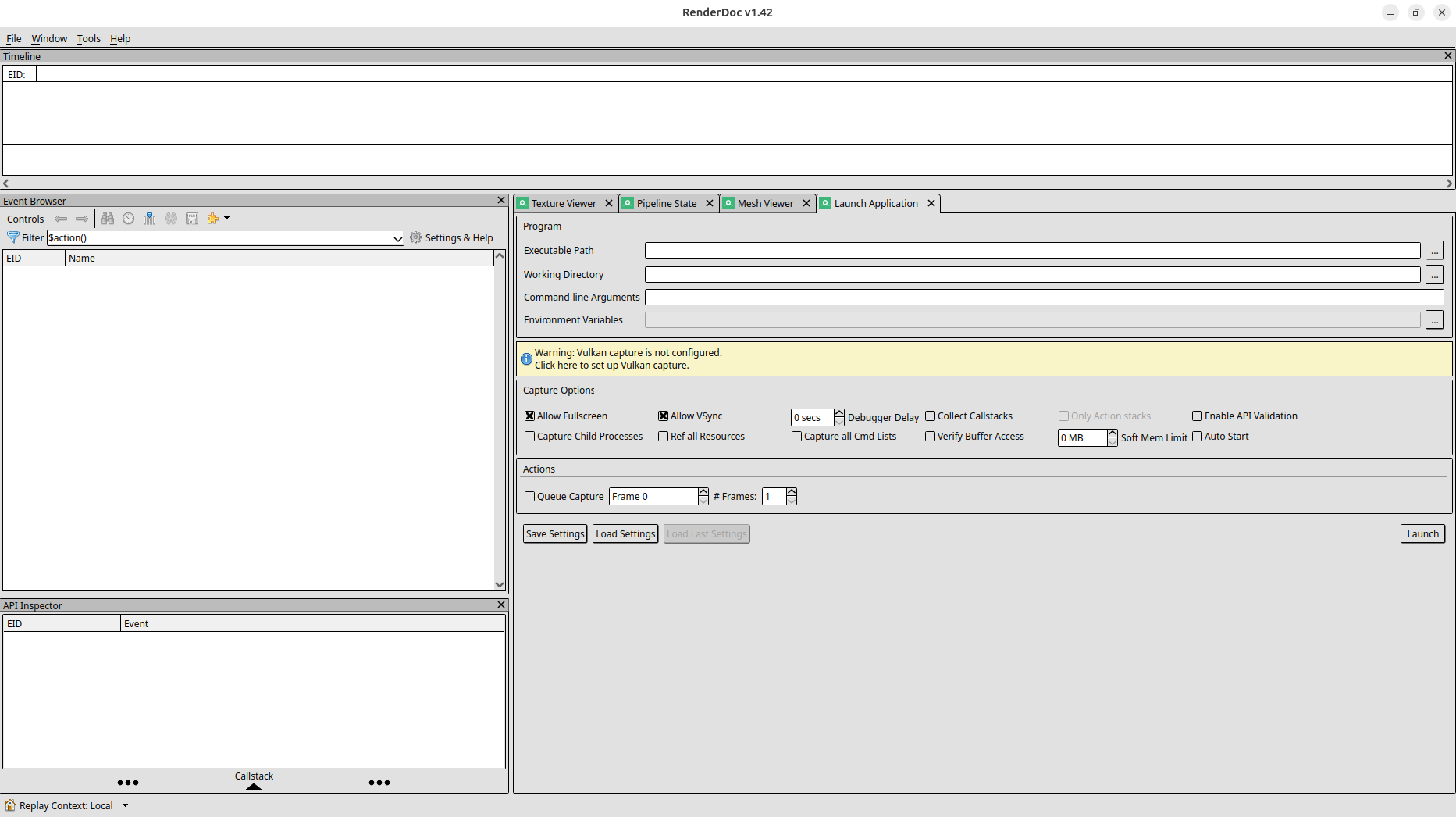Click the floppy disk export icon
The width and height of the screenshot is (1456, 817).
192,219
